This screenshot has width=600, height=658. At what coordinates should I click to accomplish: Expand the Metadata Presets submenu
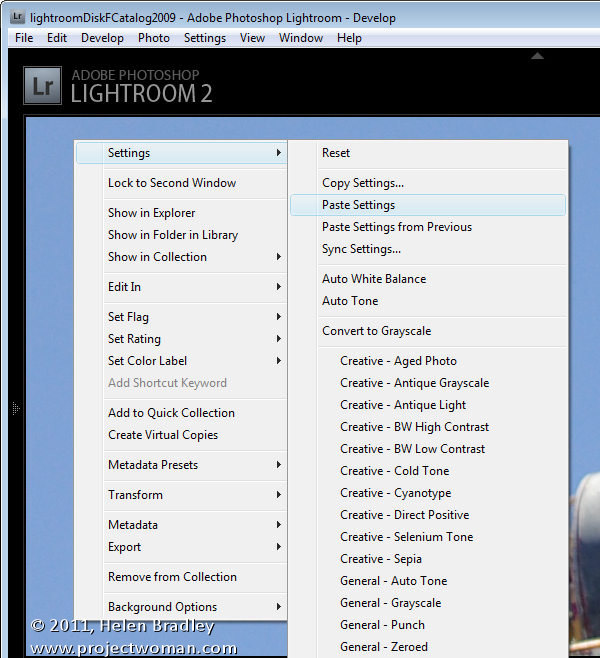pos(182,465)
